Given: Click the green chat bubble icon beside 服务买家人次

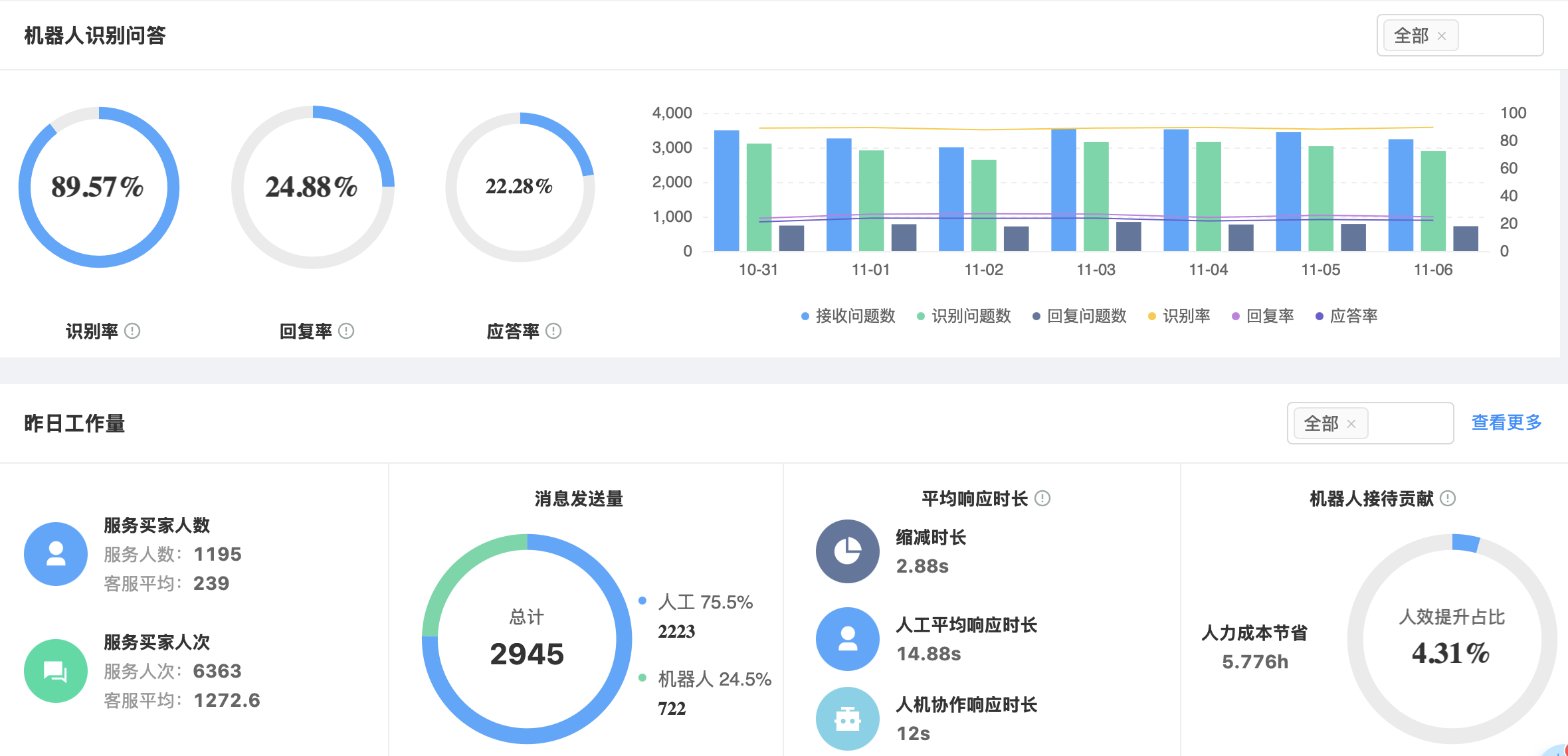Looking at the screenshot, I should (x=56, y=671).
